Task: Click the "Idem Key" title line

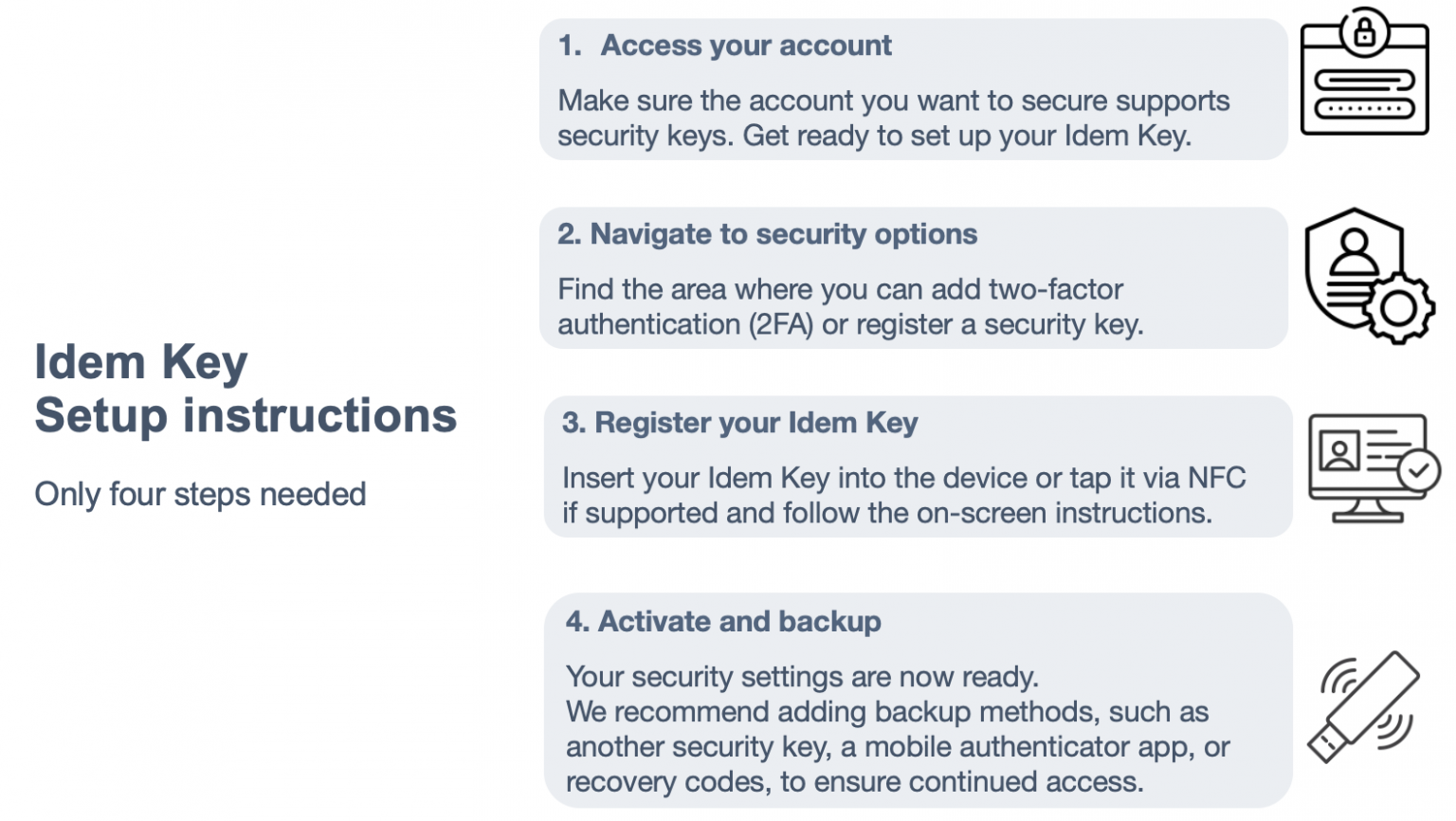Action: point(141,361)
